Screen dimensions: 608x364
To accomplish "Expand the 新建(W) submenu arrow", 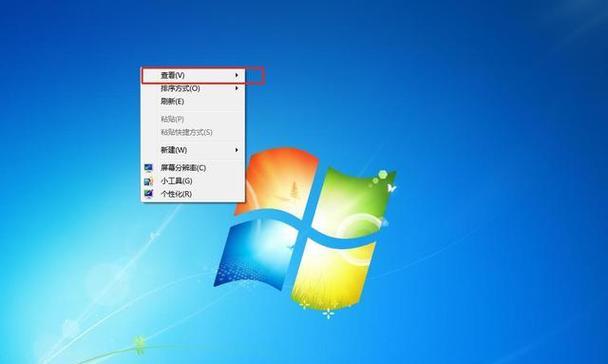I will pos(237,150).
